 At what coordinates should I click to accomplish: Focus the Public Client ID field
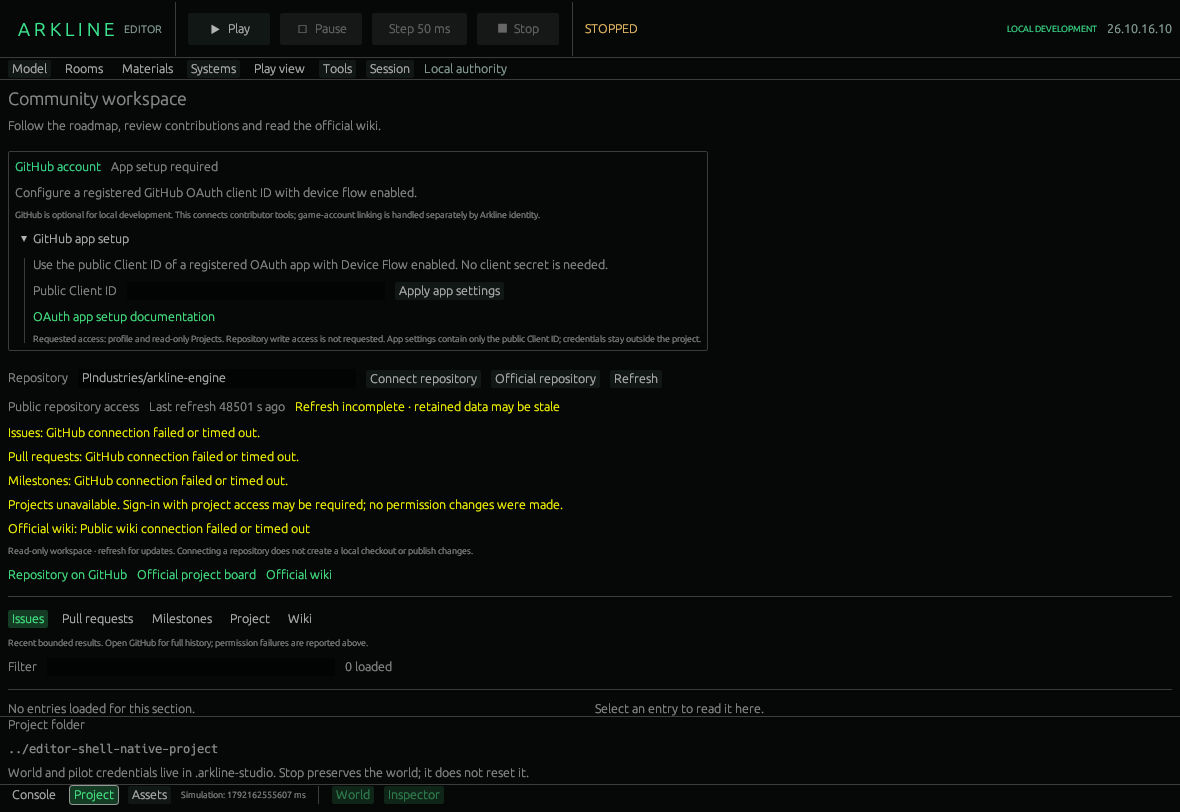click(256, 290)
